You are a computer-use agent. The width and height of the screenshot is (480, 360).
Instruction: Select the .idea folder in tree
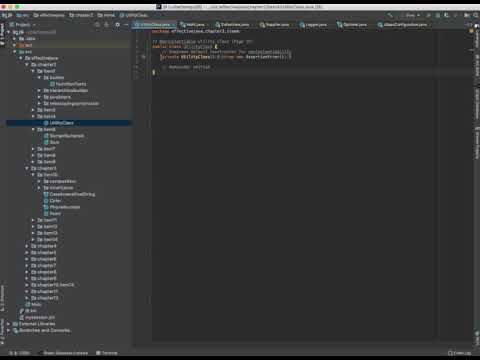[27, 39]
